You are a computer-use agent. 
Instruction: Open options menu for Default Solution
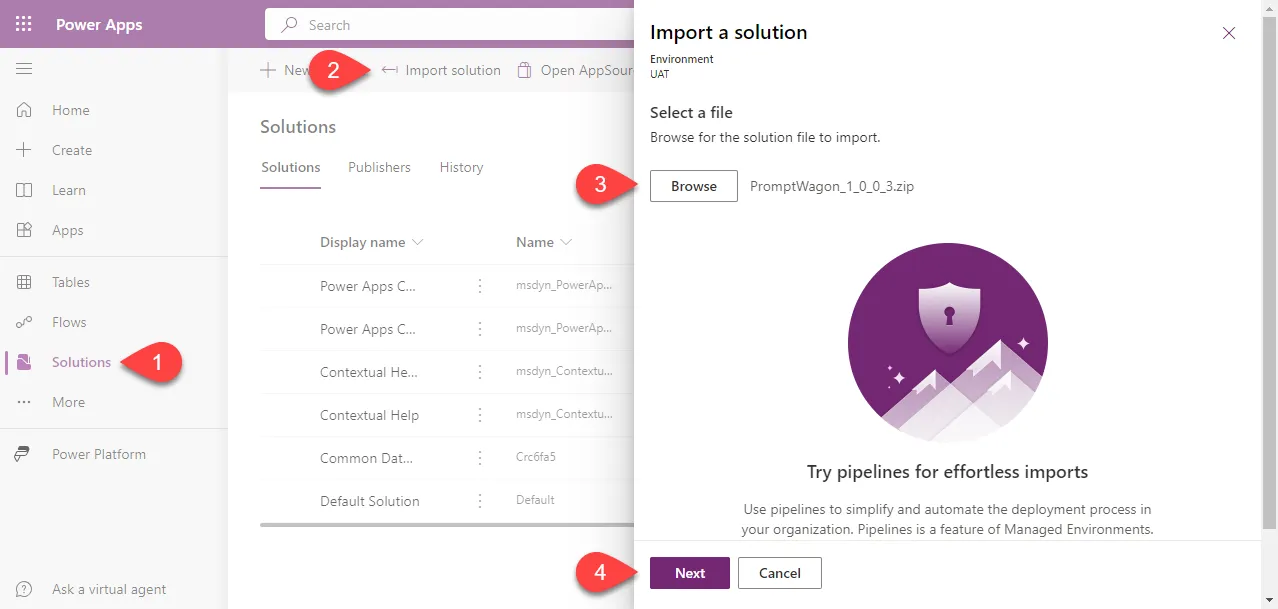(480, 501)
